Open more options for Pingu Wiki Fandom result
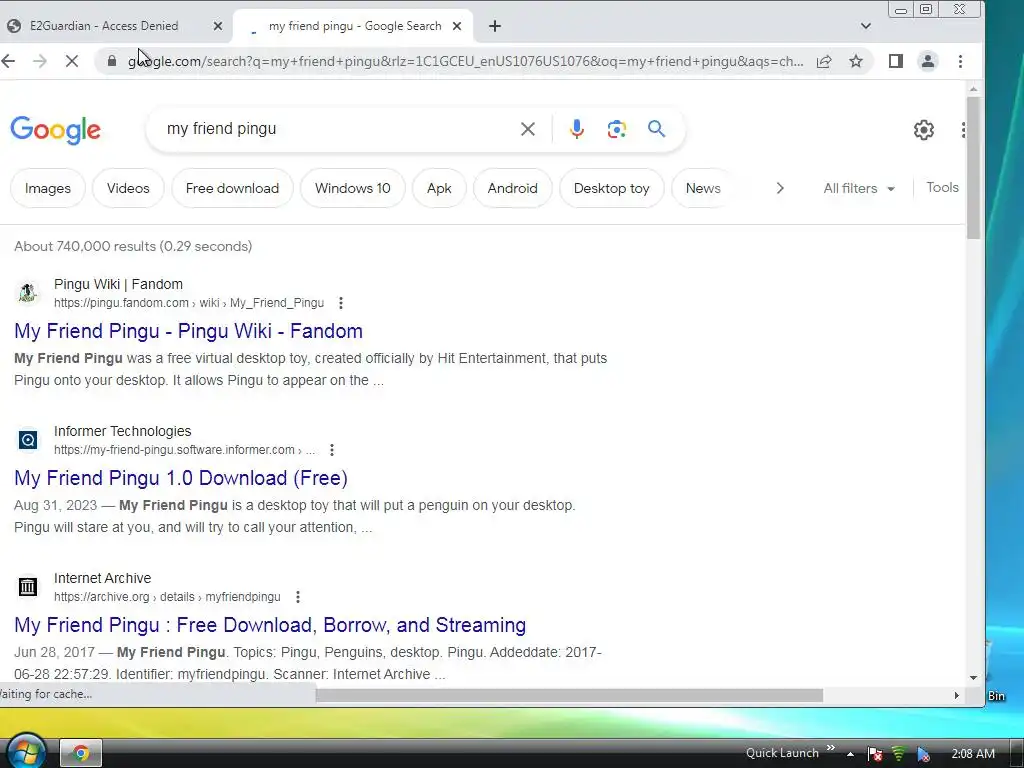Screen dimensions: 1024x768 [340, 303]
